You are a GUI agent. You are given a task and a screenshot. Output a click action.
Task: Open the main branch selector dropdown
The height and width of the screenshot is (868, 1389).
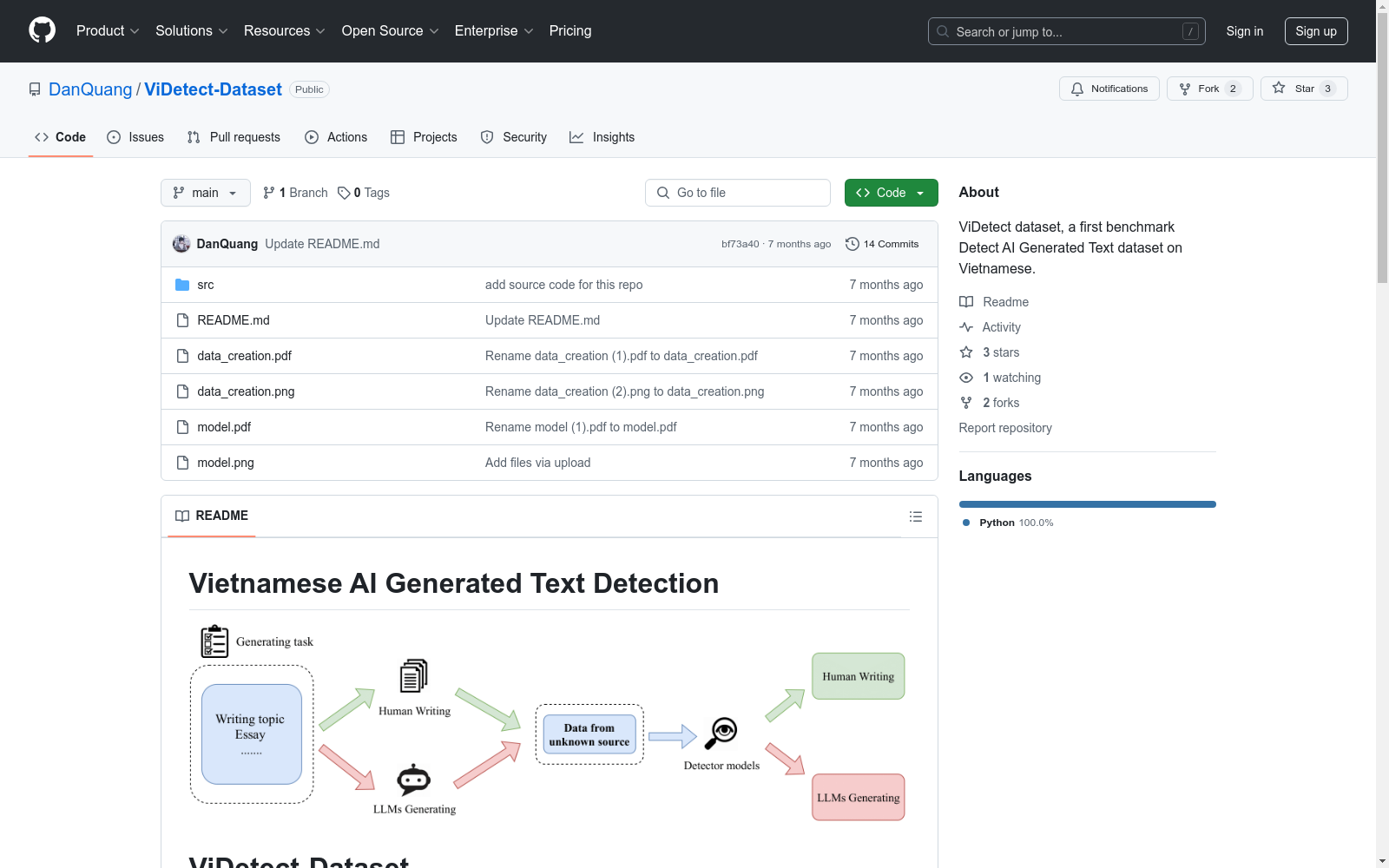pos(206,193)
